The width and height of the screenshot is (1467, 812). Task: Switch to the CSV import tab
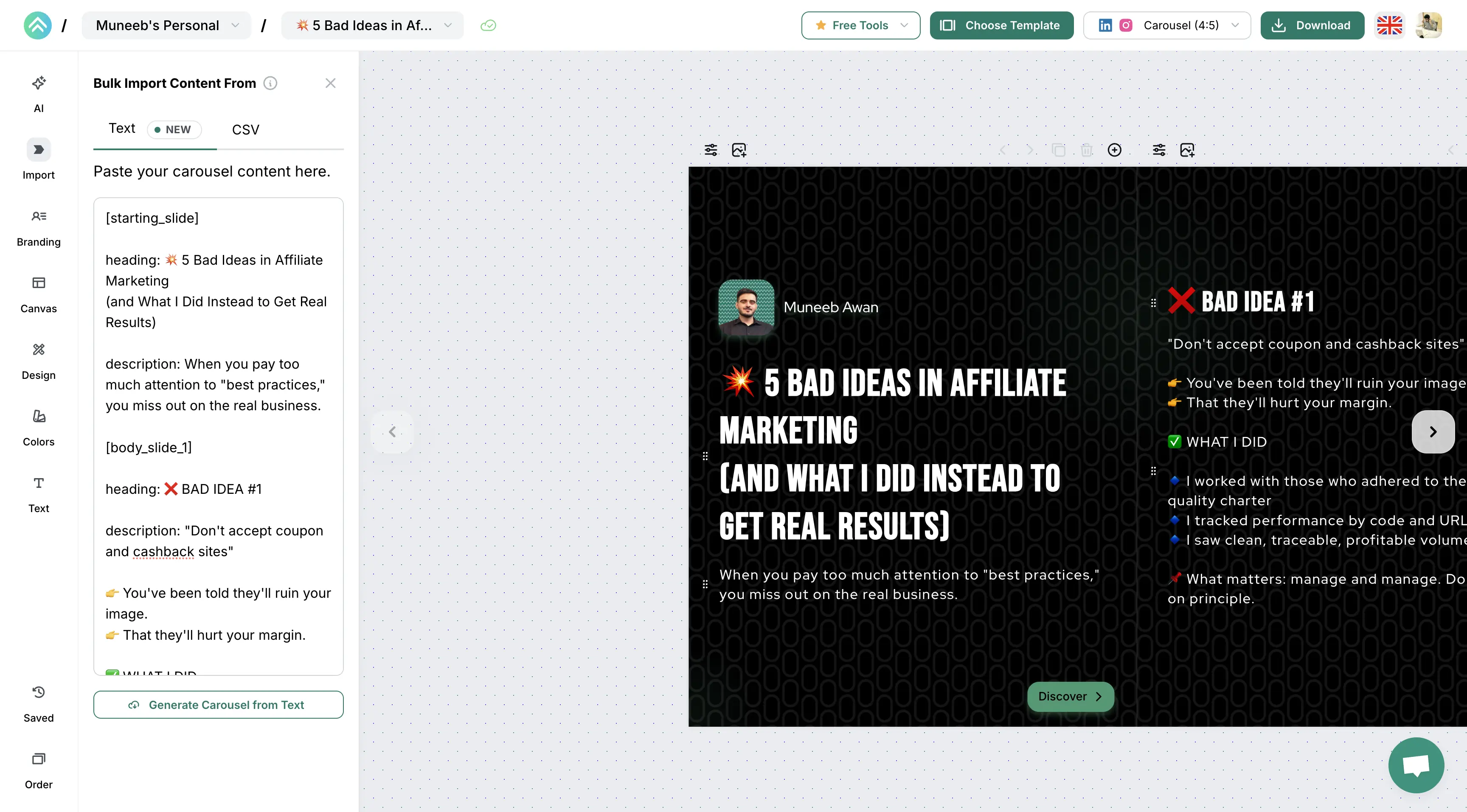[x=245, y=130]
